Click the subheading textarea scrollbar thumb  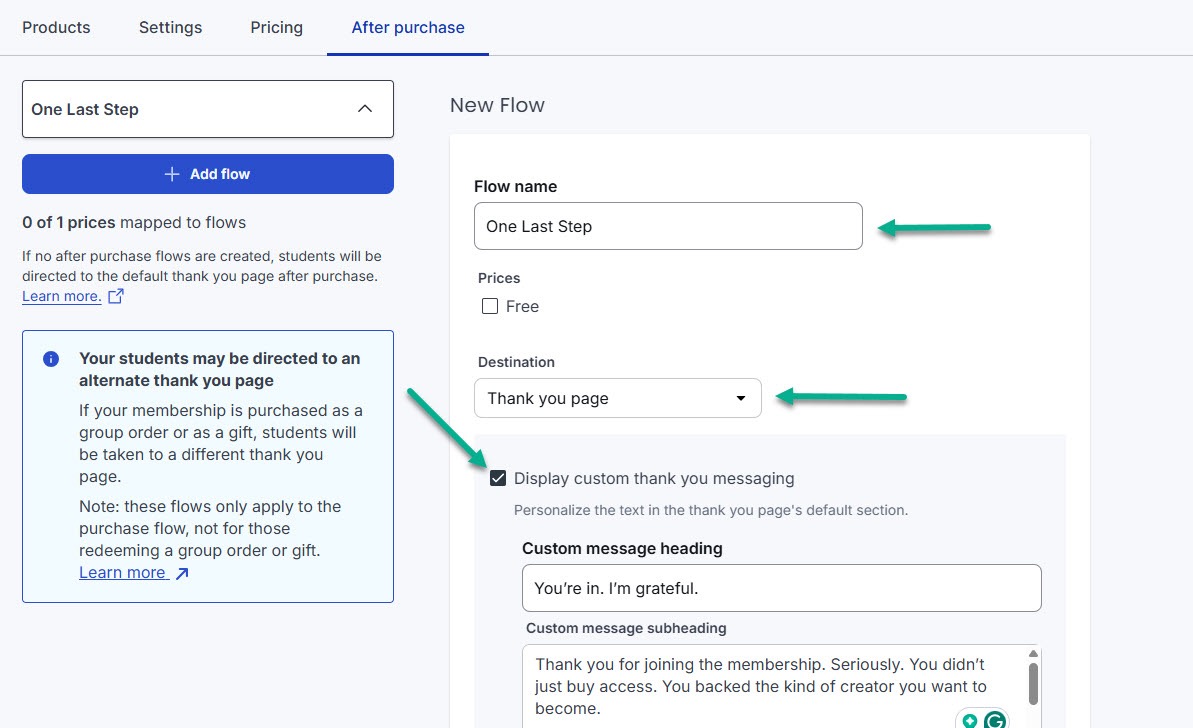(x=1033, y=684)
